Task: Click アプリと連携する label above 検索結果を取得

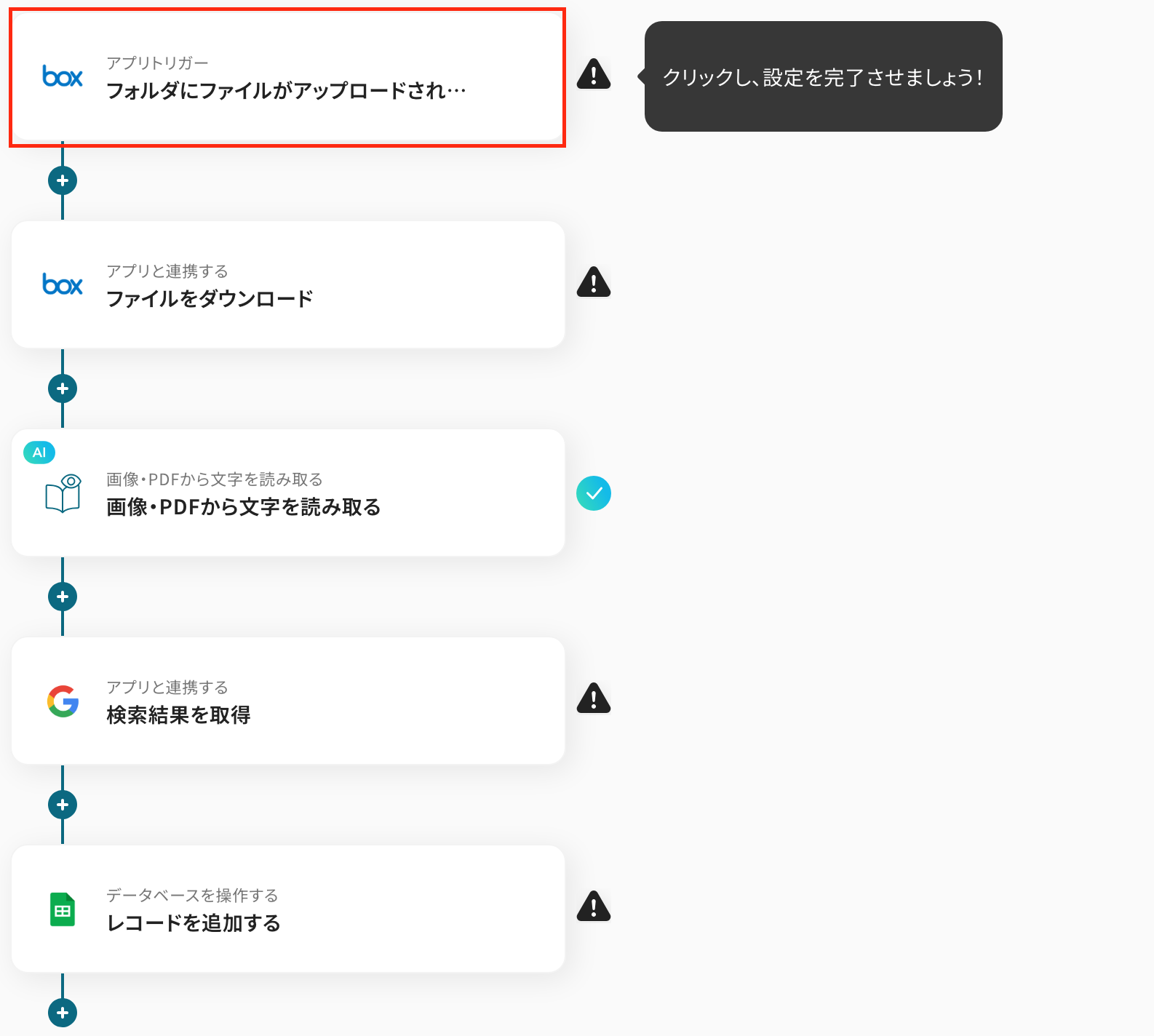Action: tap(167, 688)
